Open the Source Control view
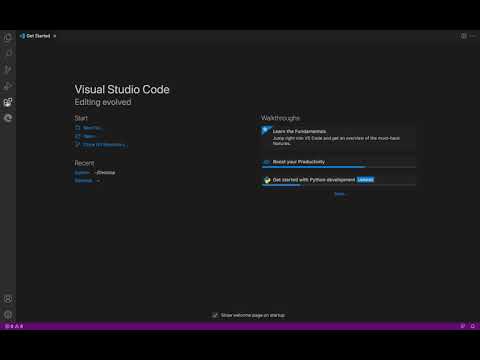Viewport: 480px width, 360px height. [x=8, y=69]
